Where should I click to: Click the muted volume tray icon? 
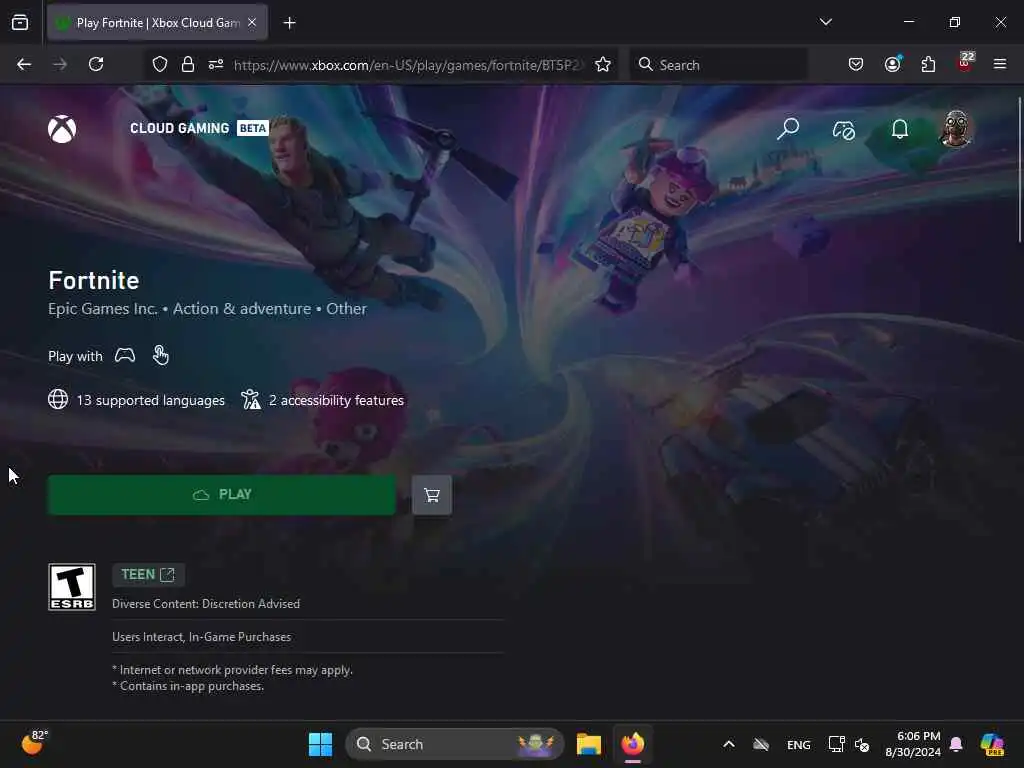click(x=862, y=744)
